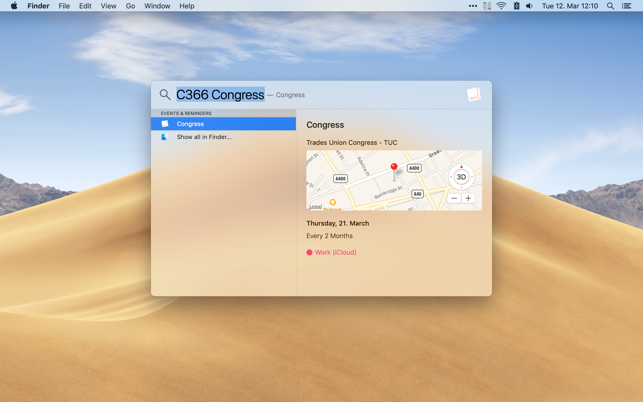
Task: Zoom out the map with minus
Action: (454, 199)
